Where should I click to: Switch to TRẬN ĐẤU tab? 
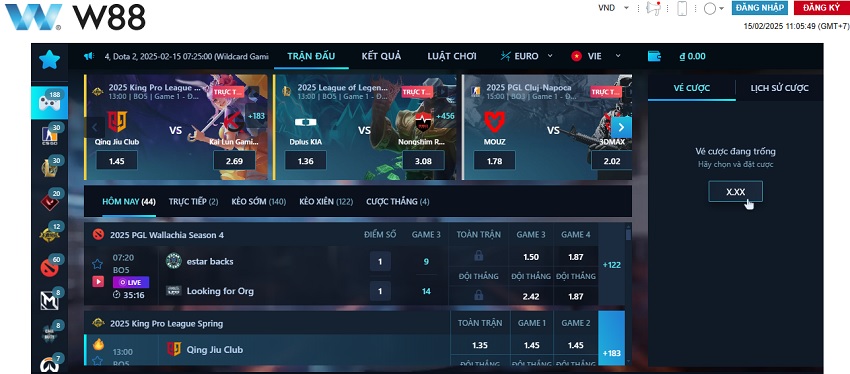point(311,56)
